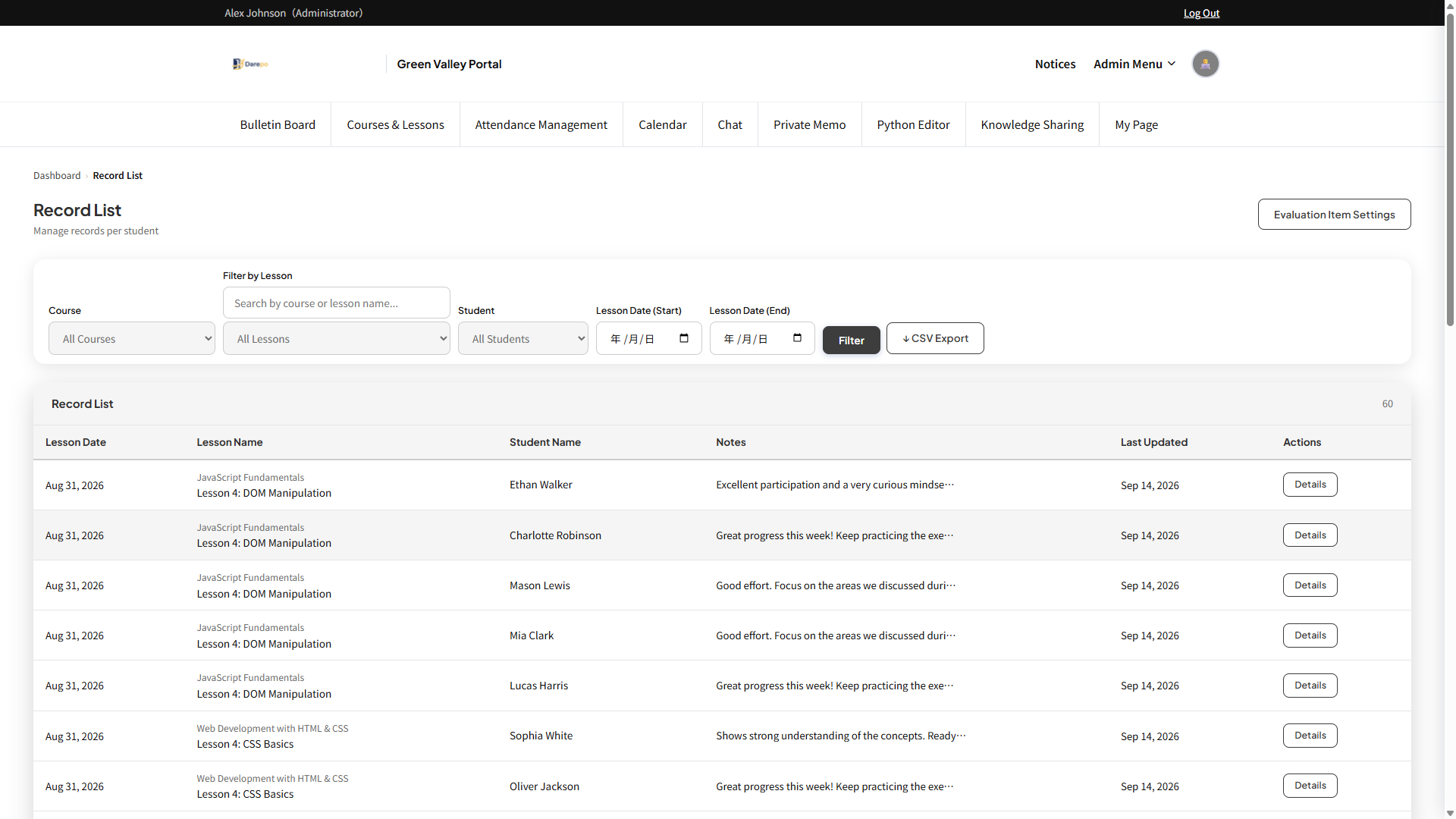
Task: Open the user avatar profile icon
Action: [x=1205, y=64]
